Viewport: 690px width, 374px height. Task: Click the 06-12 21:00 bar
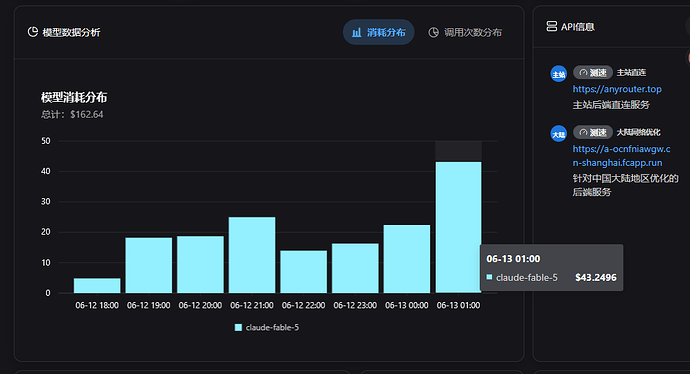tap(252, 255)
